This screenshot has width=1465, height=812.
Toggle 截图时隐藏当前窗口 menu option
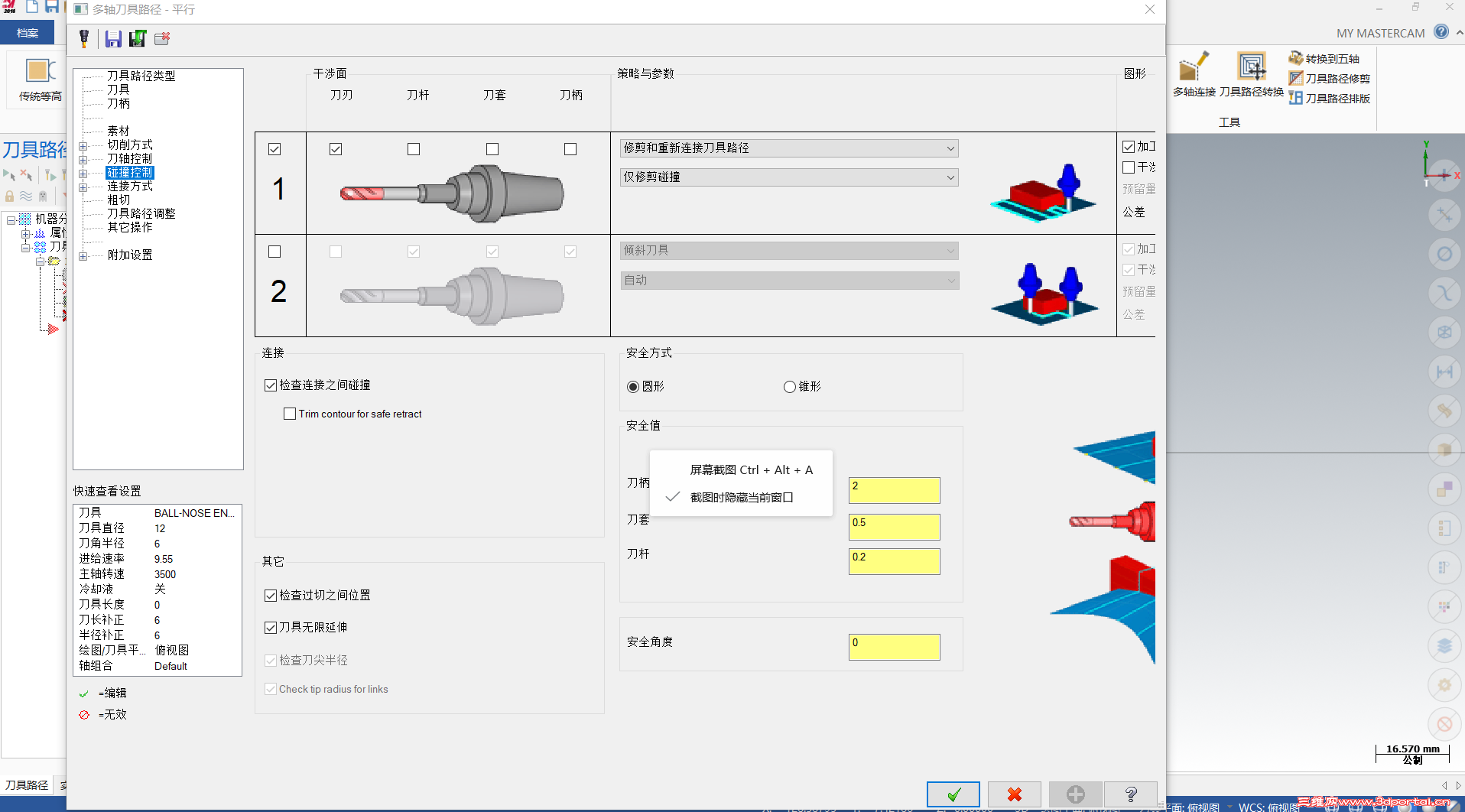pyautogui.click(x=741, y=497)
